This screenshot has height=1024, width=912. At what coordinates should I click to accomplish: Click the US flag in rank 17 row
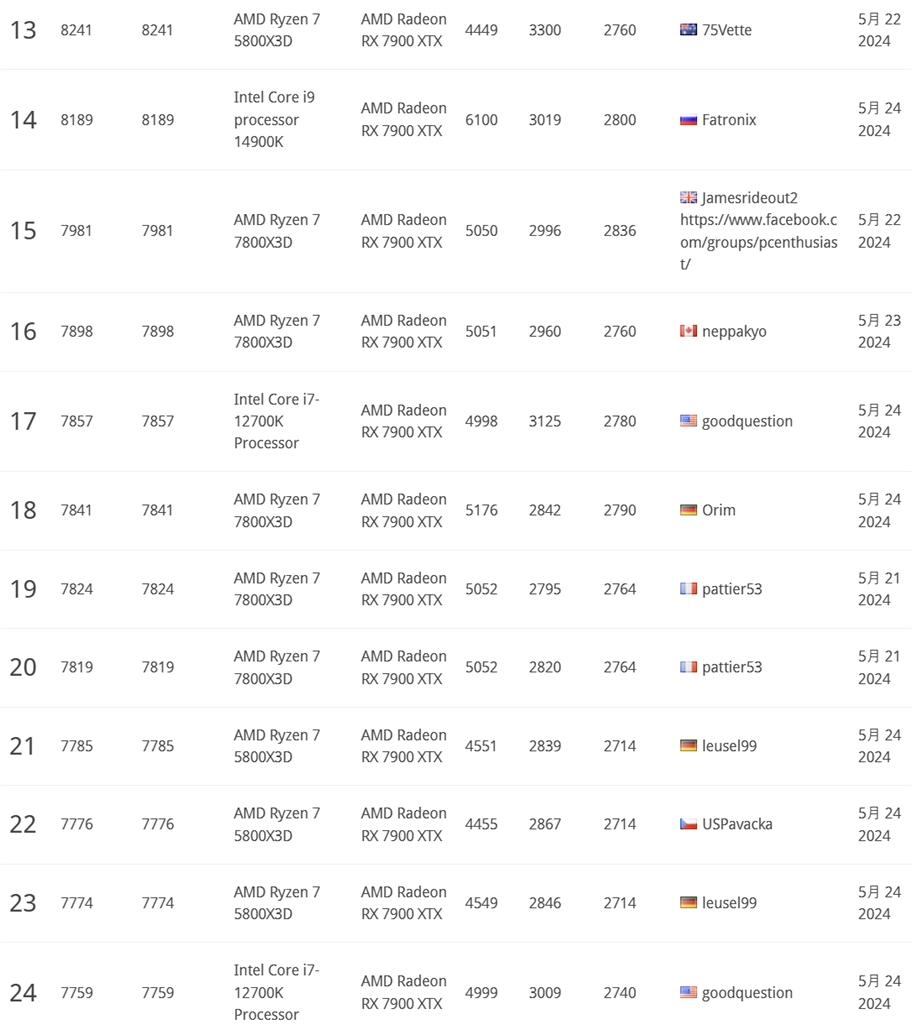pyautogui.click(x=688, y=421)
